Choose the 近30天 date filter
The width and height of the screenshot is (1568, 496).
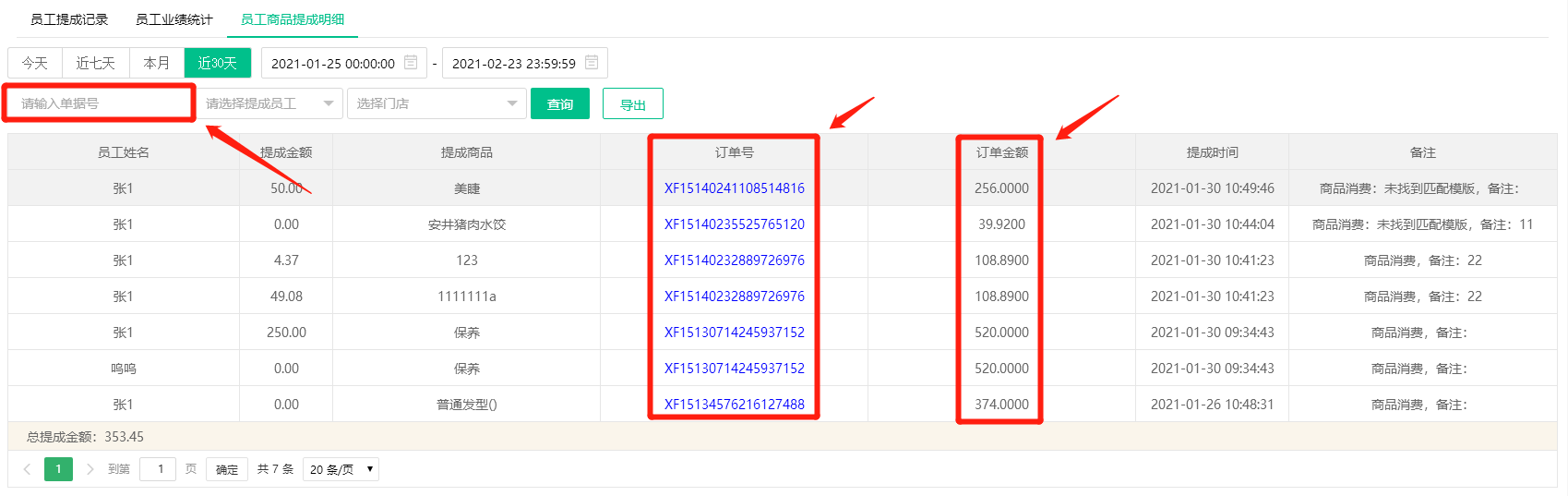[x=218, y=63]
